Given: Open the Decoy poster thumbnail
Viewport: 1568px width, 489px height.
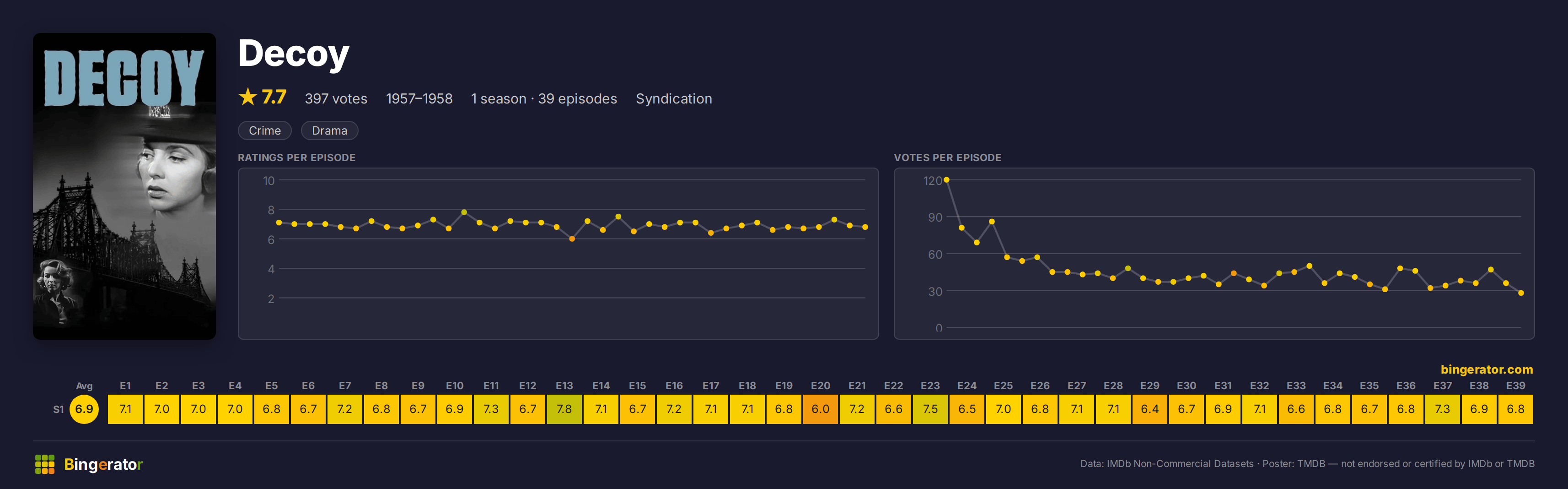Looking at the screenshot, I should tap(124, 186).
